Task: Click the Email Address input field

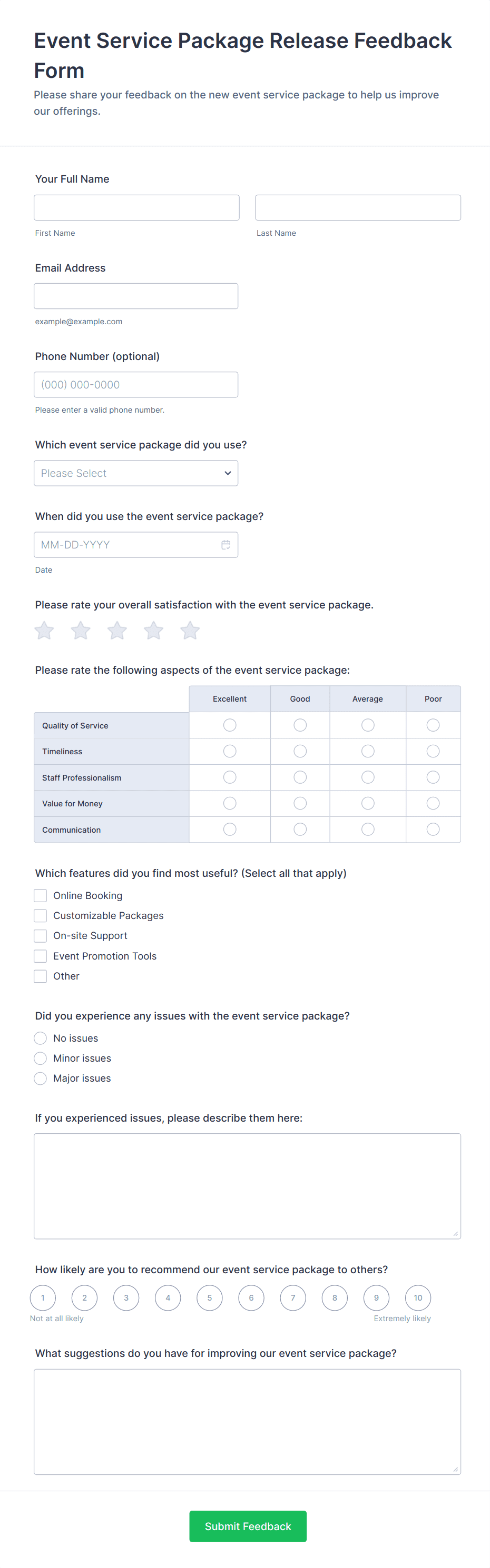Action: point(136,296)
